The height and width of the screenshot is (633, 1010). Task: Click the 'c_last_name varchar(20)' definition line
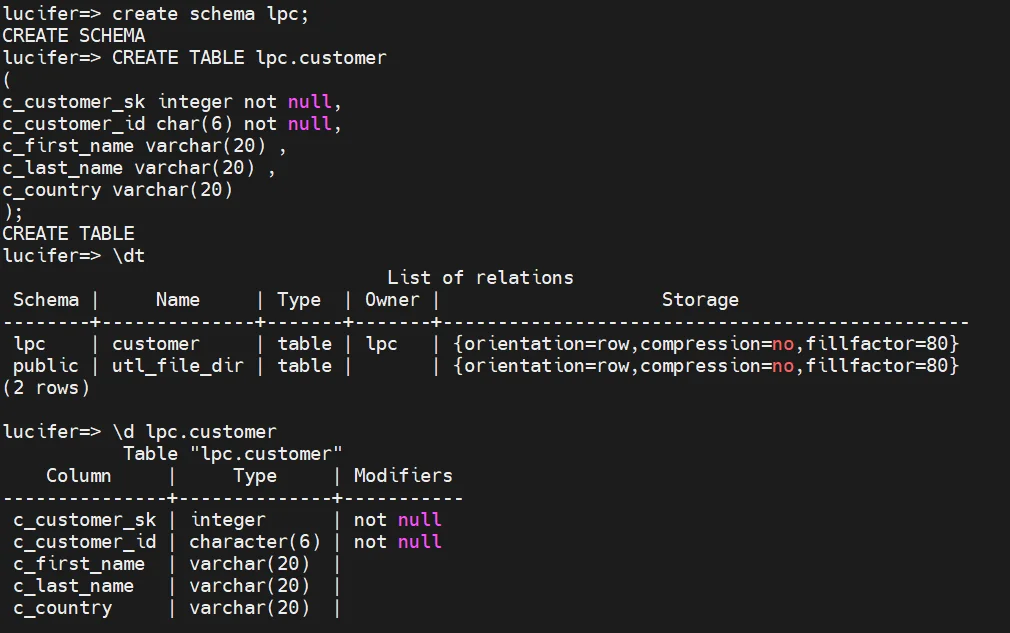coord(139,168)
